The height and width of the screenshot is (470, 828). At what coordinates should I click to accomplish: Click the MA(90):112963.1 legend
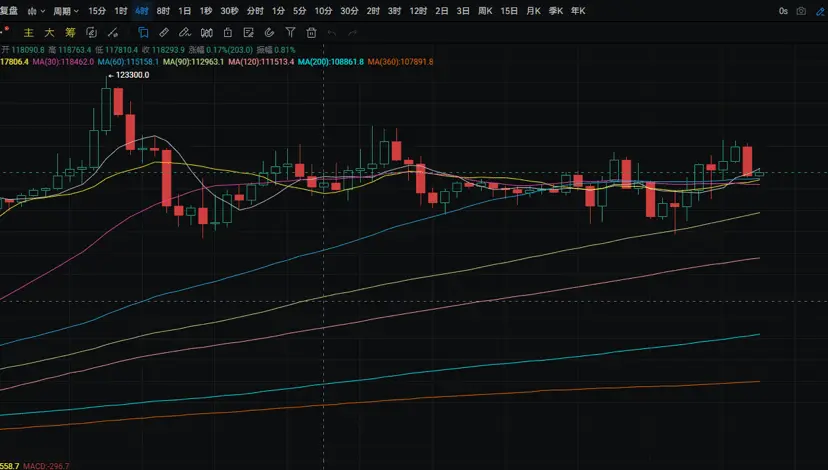click(193, 62)
